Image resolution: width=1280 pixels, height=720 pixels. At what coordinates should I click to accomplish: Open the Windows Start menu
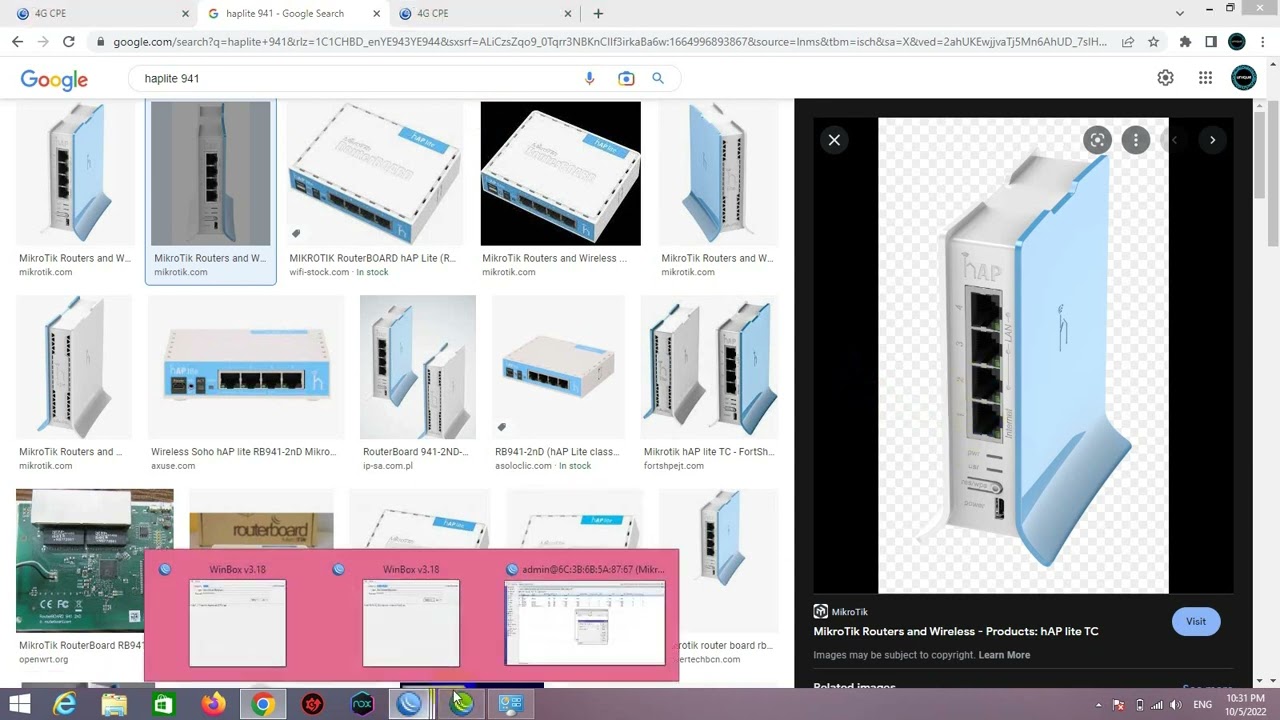(19, 704)
